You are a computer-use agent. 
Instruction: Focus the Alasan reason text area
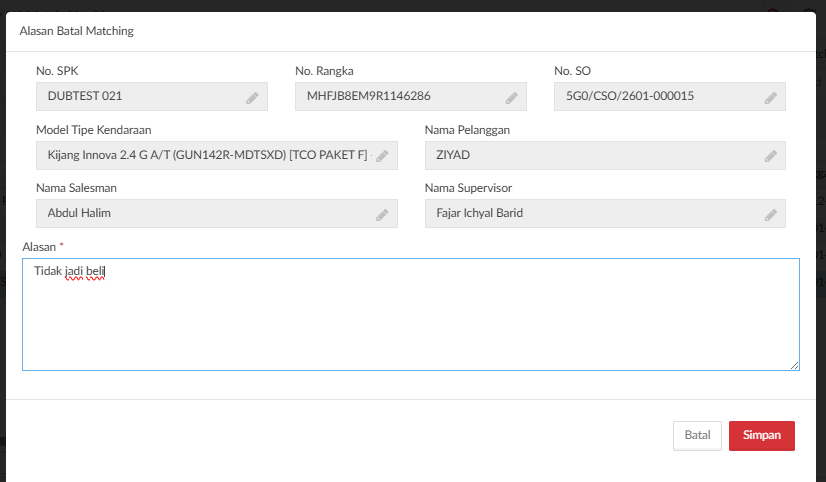410,320
